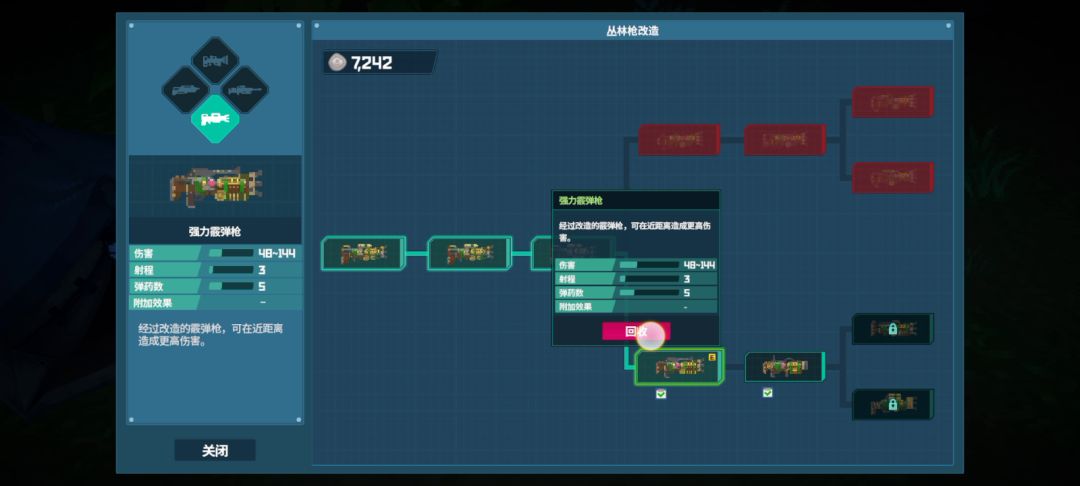Click the 伤害 label in the left panel
This screenshot has height=486, width=1080.
pos(144,253)
